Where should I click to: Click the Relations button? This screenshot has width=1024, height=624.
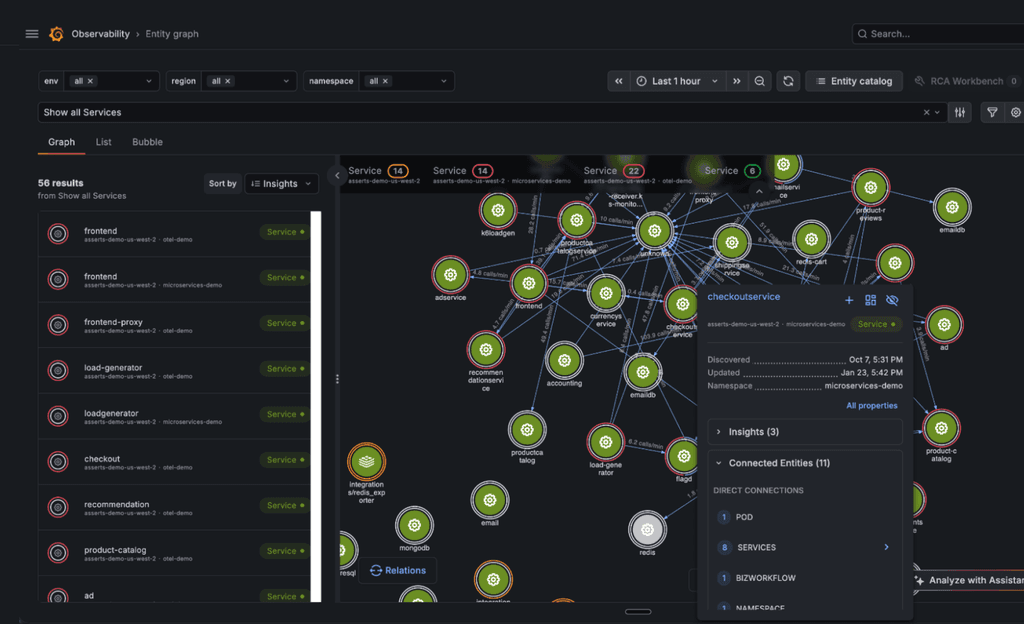398,570
